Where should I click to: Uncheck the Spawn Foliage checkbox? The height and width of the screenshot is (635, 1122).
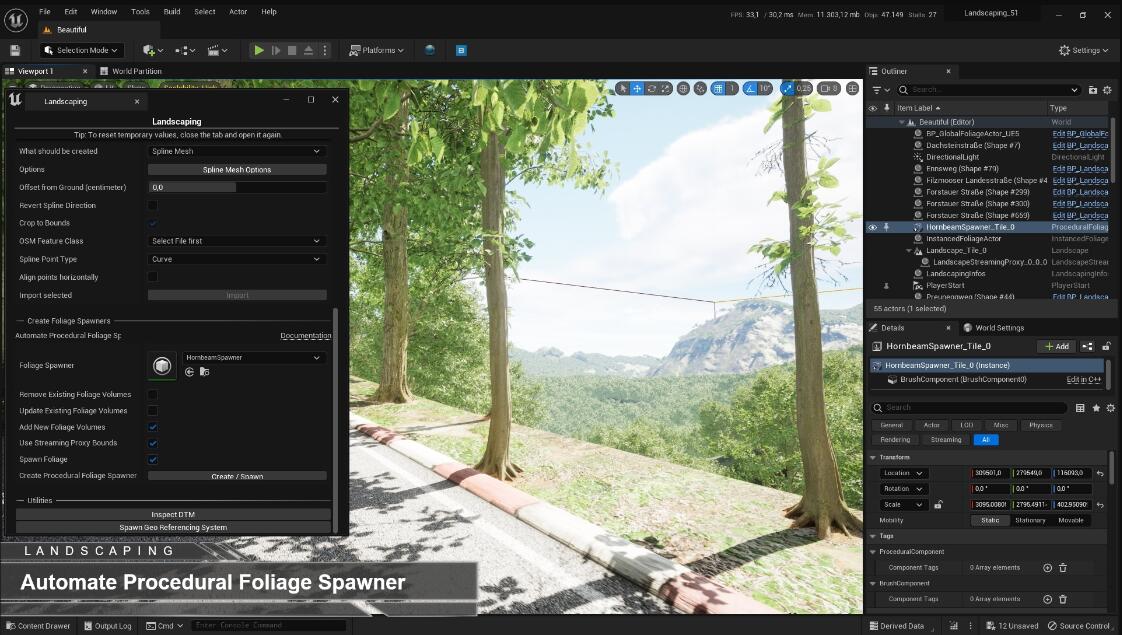point(153,460)
